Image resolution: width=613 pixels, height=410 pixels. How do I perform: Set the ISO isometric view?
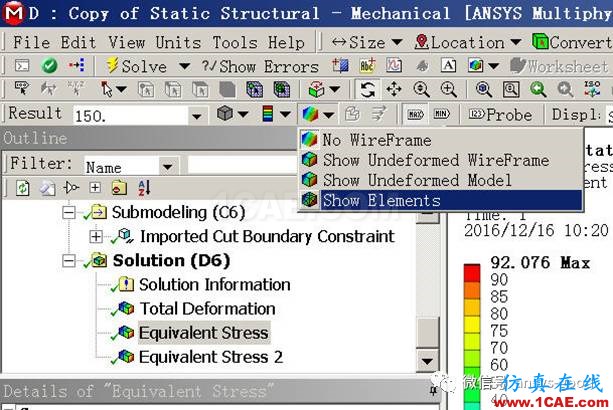592,89
